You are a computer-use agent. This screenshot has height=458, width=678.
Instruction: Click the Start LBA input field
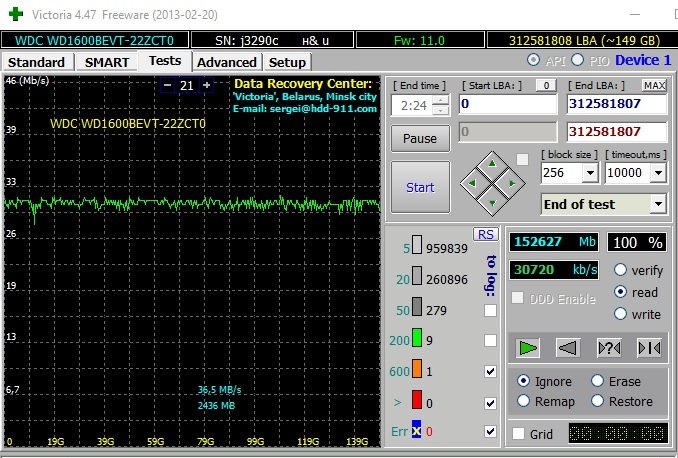(x=508, y=104)
